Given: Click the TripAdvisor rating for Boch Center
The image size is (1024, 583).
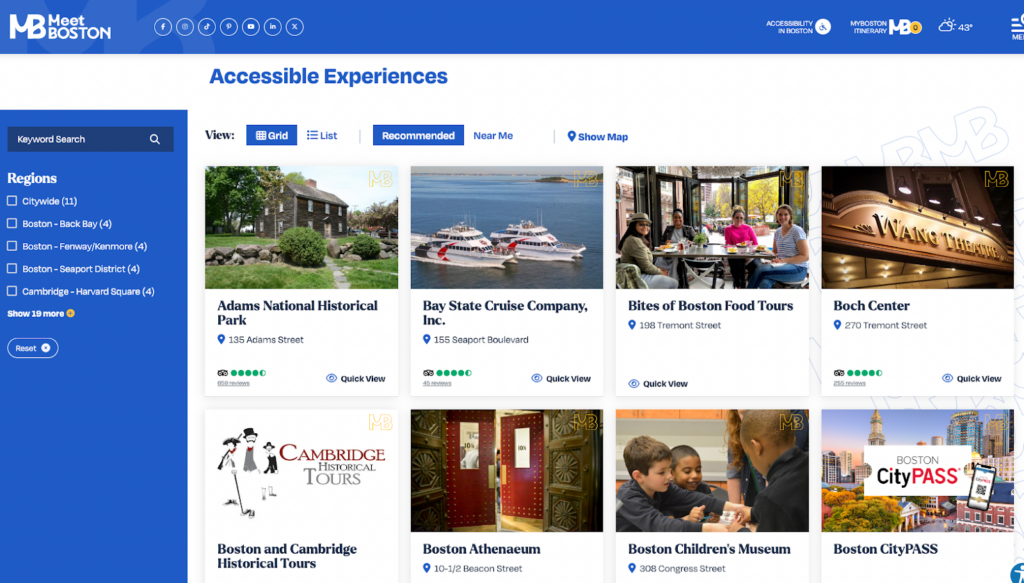Looking at the screenshot, I should point(858,373).
